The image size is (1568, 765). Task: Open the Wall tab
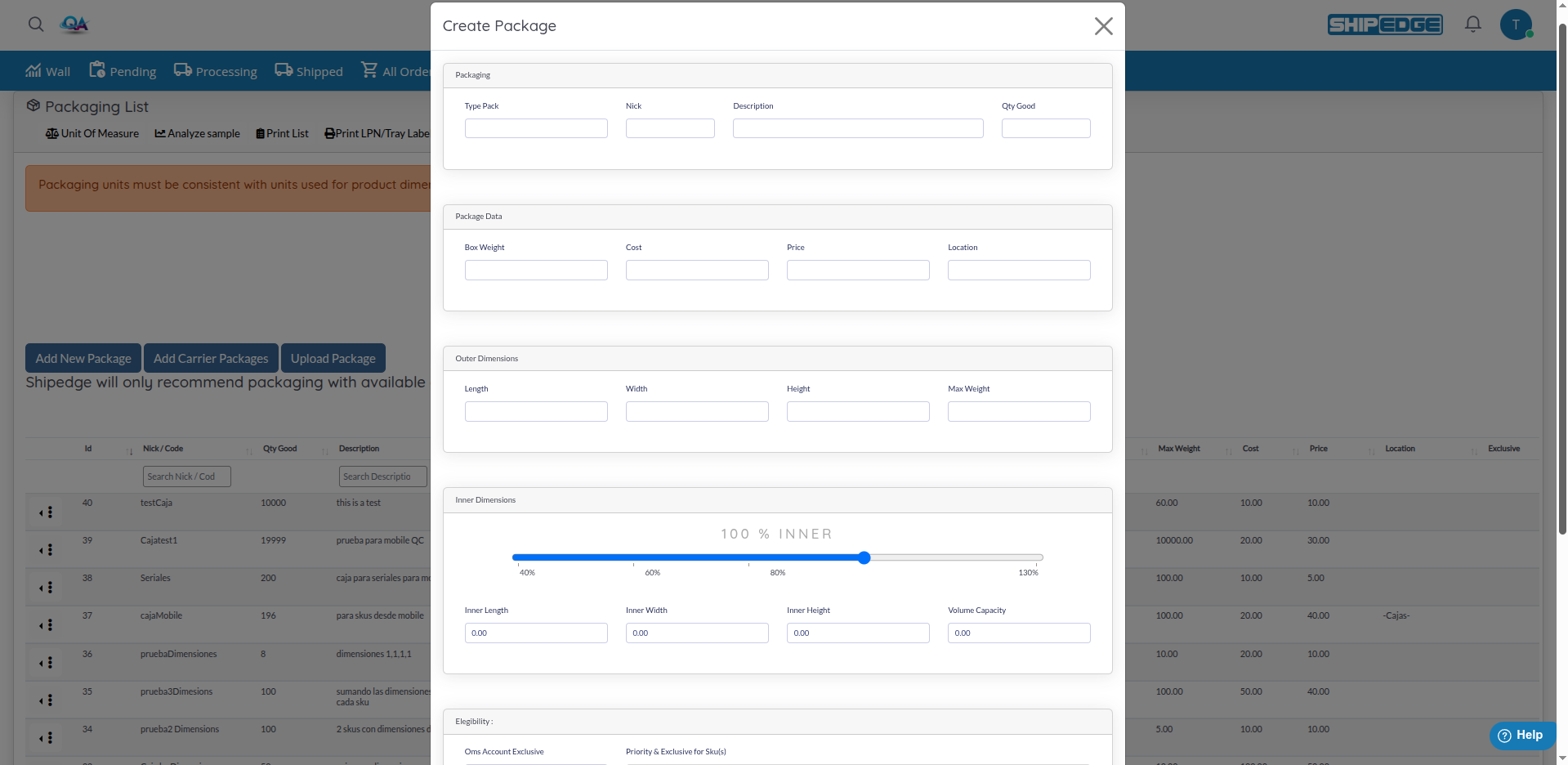[x=48, y=72]
